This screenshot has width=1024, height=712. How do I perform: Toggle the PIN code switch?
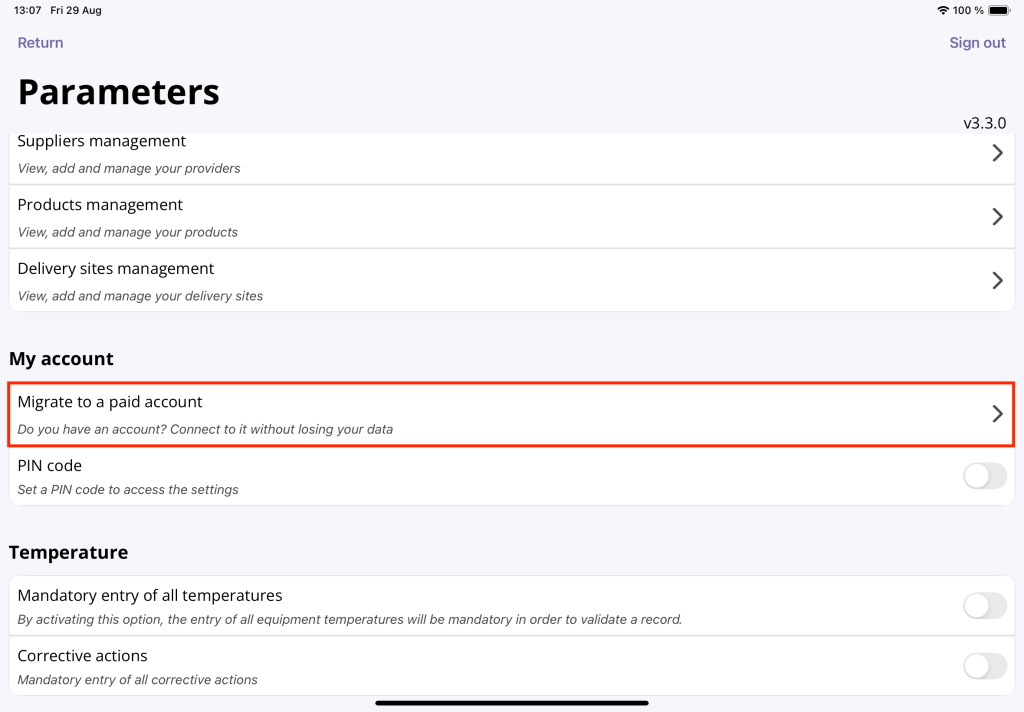tap(984, 476)
